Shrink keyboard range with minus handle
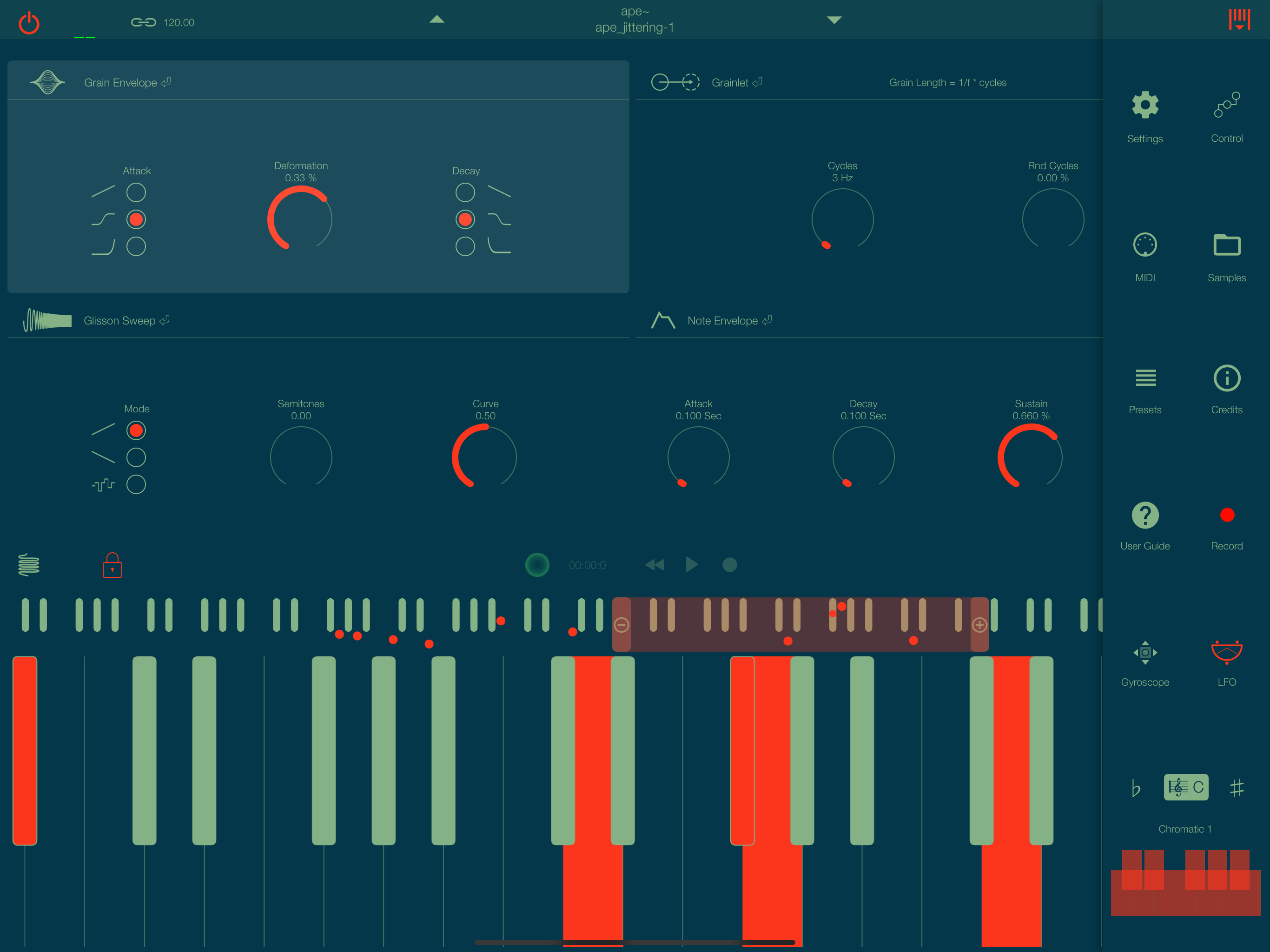Image resolution: width=1270 pixels, height=952 pixels. [621, 624]
